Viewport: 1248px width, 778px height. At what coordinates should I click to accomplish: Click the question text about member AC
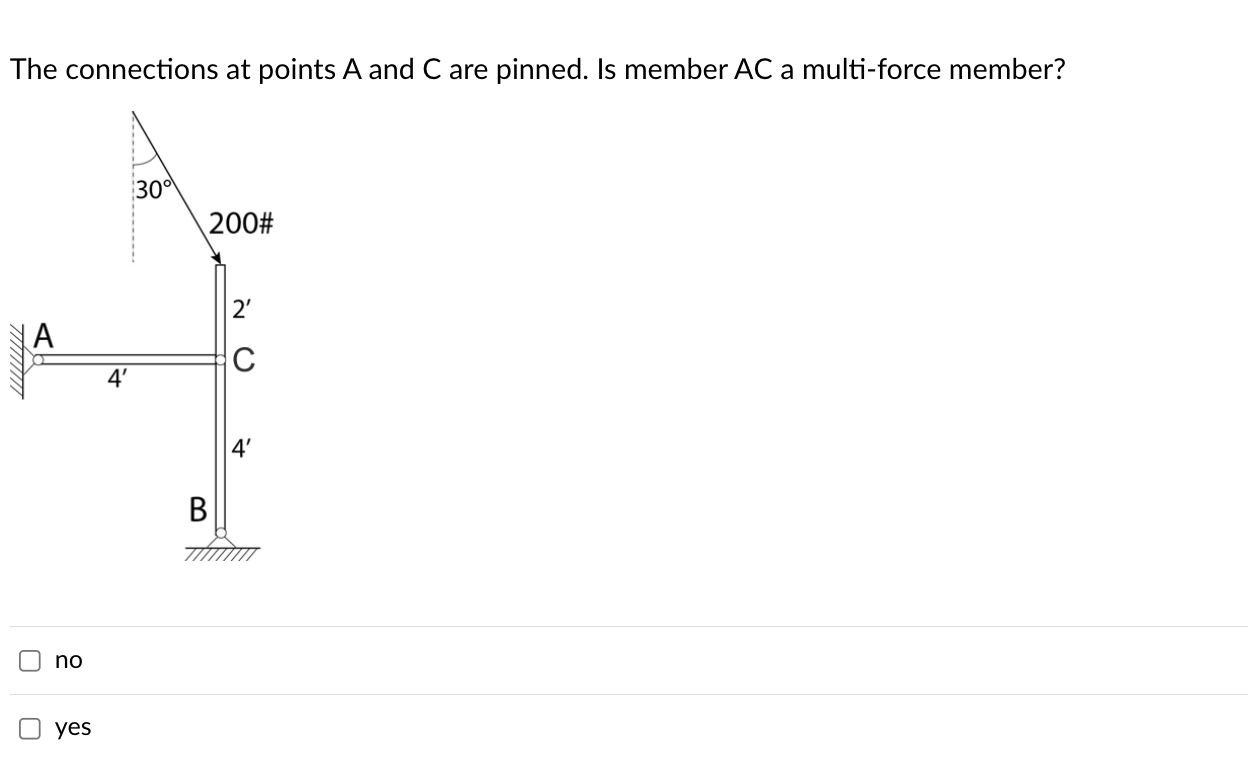(537, 69)
